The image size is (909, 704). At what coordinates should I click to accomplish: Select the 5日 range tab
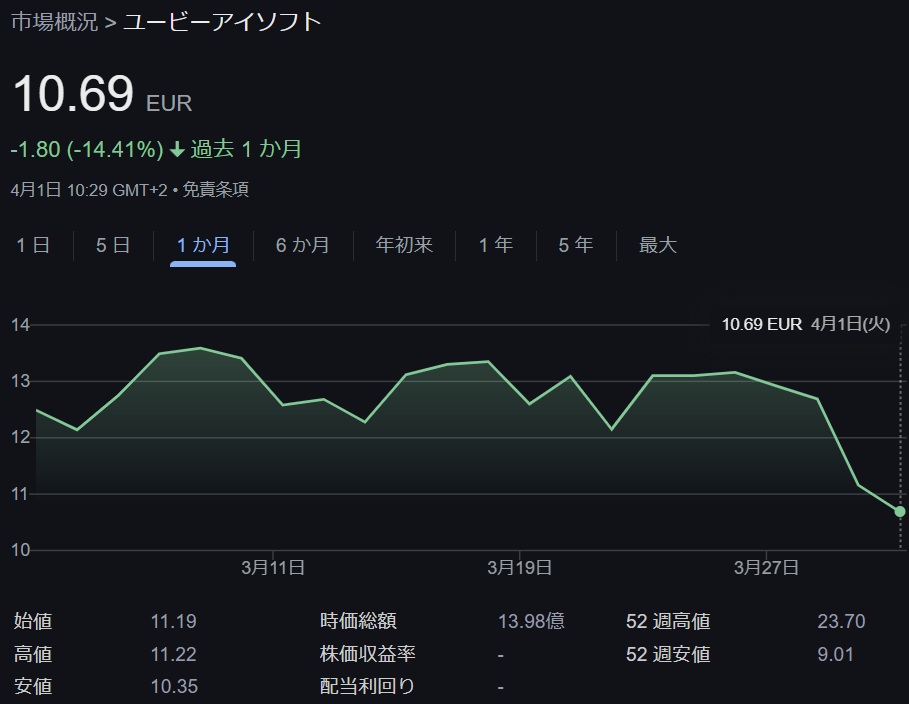pos(113,245)
